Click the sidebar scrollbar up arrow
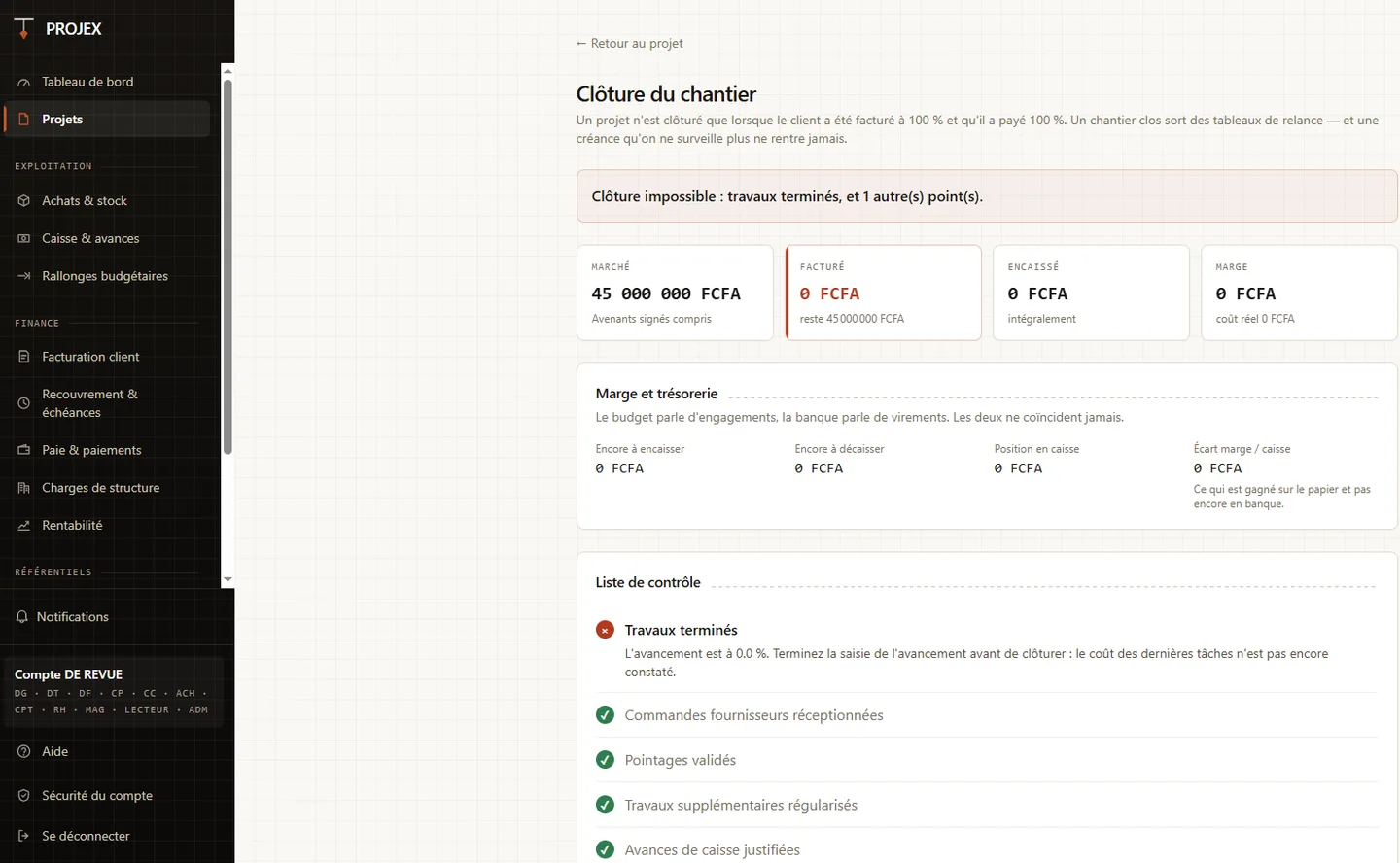This screenshot has height=863, width=1400. tap(227, 70)
